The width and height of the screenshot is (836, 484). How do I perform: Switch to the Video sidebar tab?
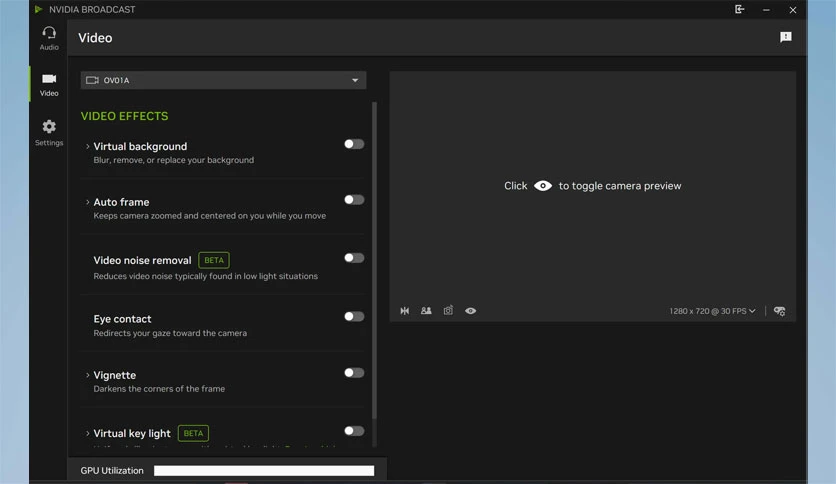[x=49, y=85]
